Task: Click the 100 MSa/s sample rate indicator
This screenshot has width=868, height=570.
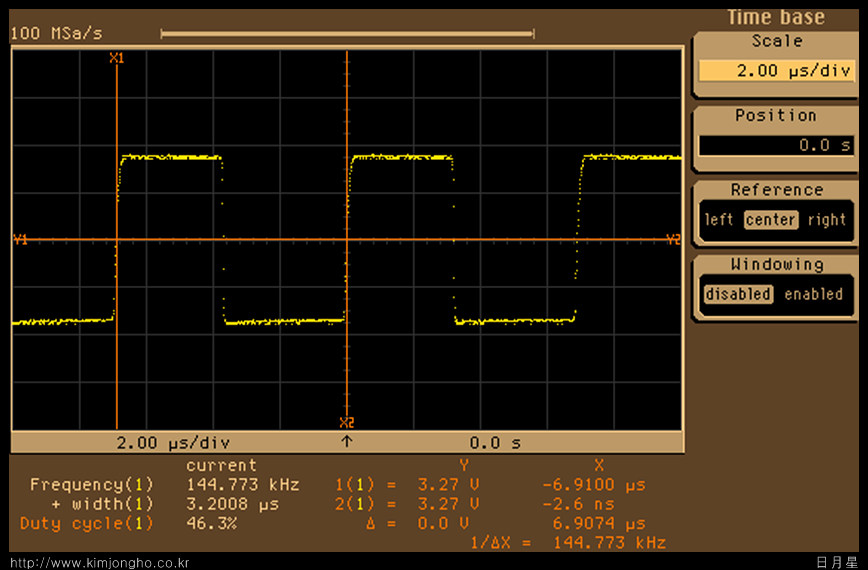Action: pos(56,33)
